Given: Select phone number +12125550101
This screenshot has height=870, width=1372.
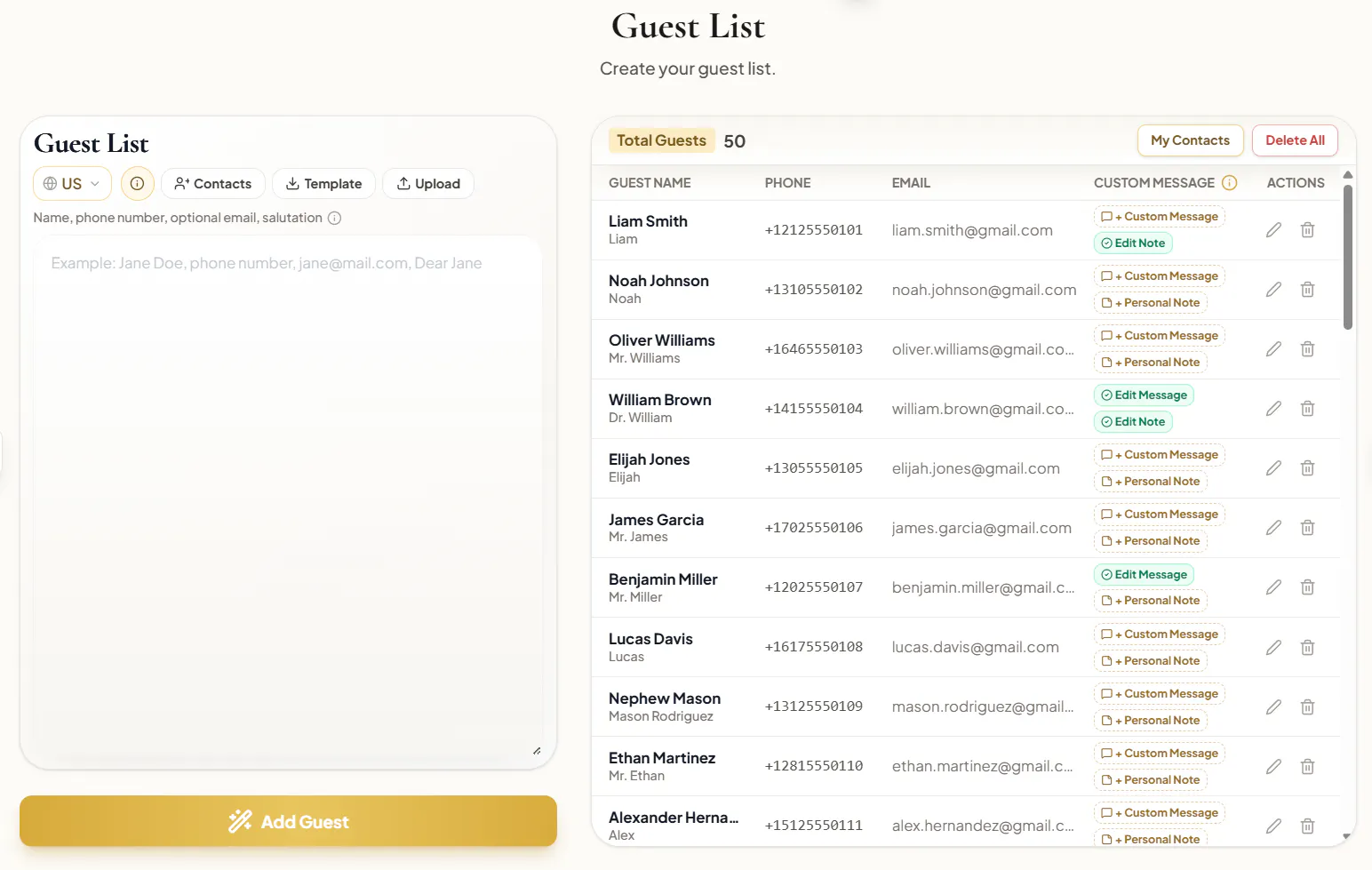Looking at the screenshot, I should point(814,230).
